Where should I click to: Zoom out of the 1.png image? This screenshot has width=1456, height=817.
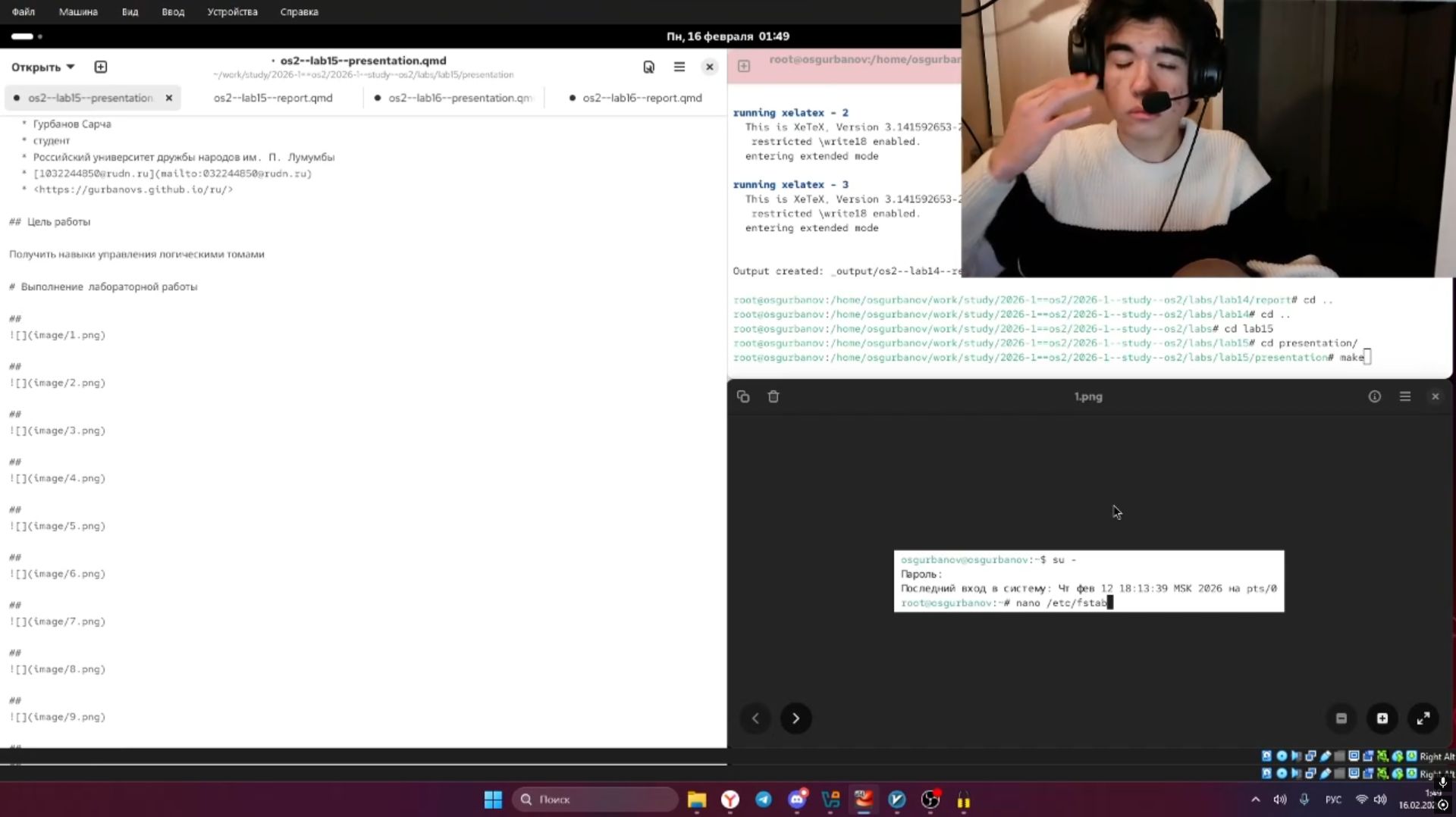click(x=1341, y=718)
